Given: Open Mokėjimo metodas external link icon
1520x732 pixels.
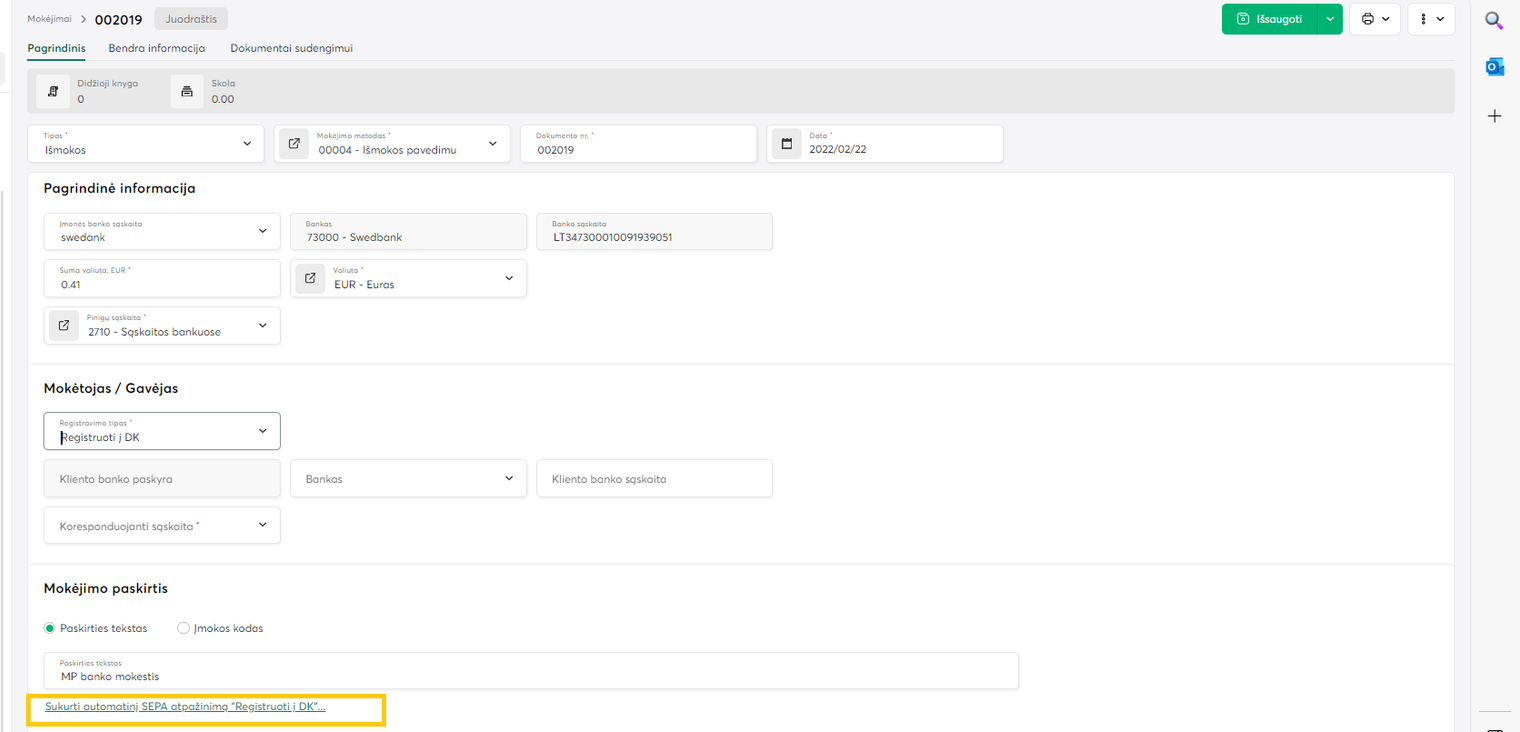Looking at the screenshot, I should 294,144.
